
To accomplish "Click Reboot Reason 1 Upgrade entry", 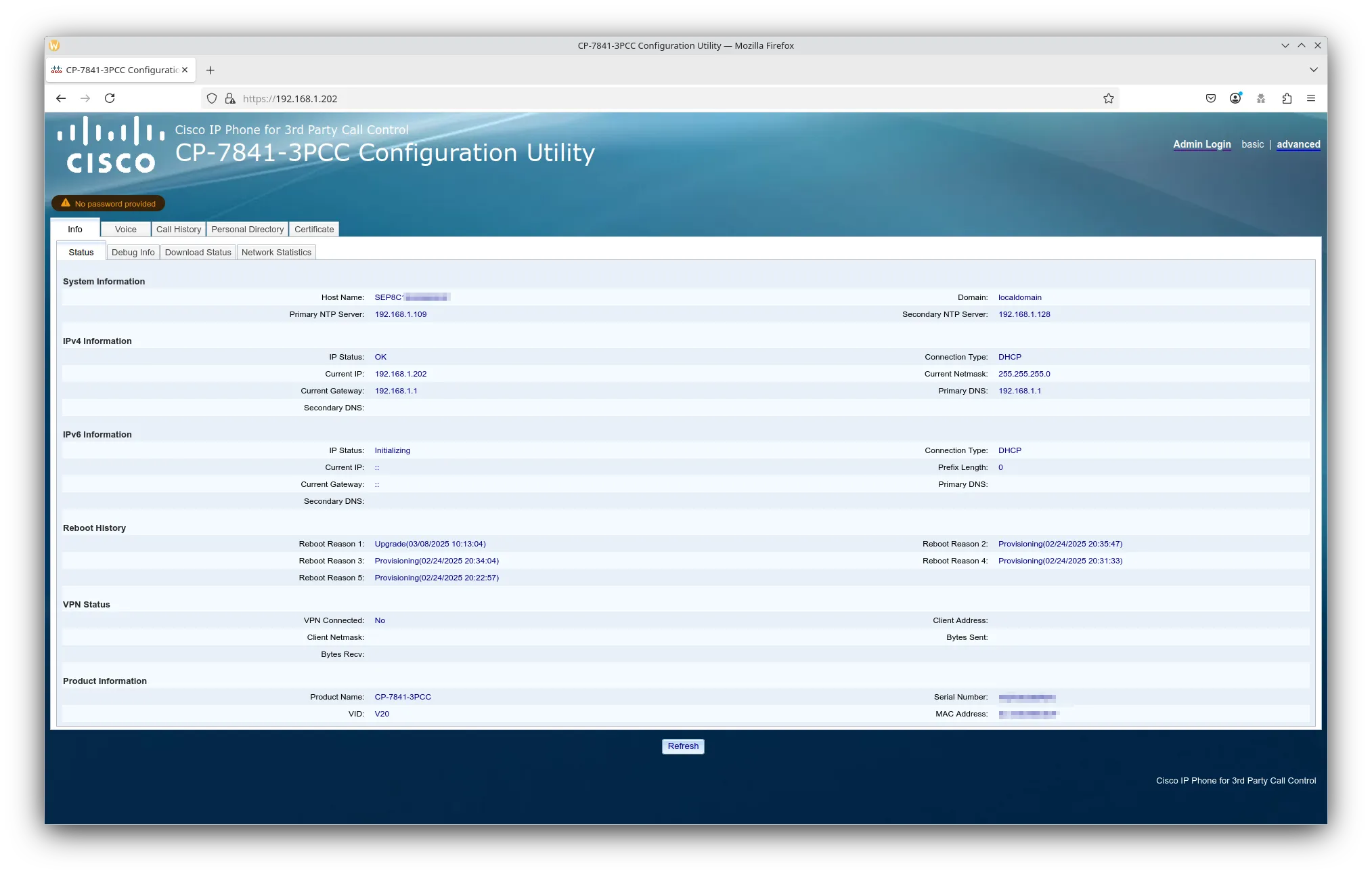I will click(430, 544).
